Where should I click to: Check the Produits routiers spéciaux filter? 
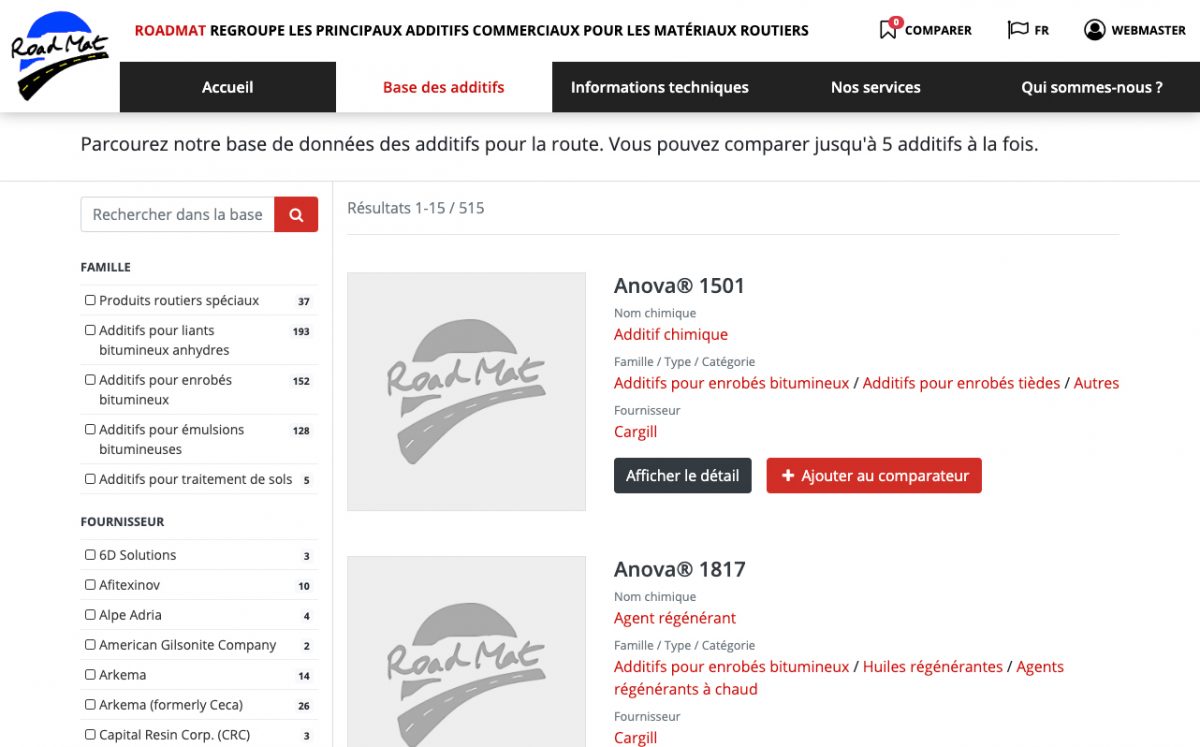91,300
